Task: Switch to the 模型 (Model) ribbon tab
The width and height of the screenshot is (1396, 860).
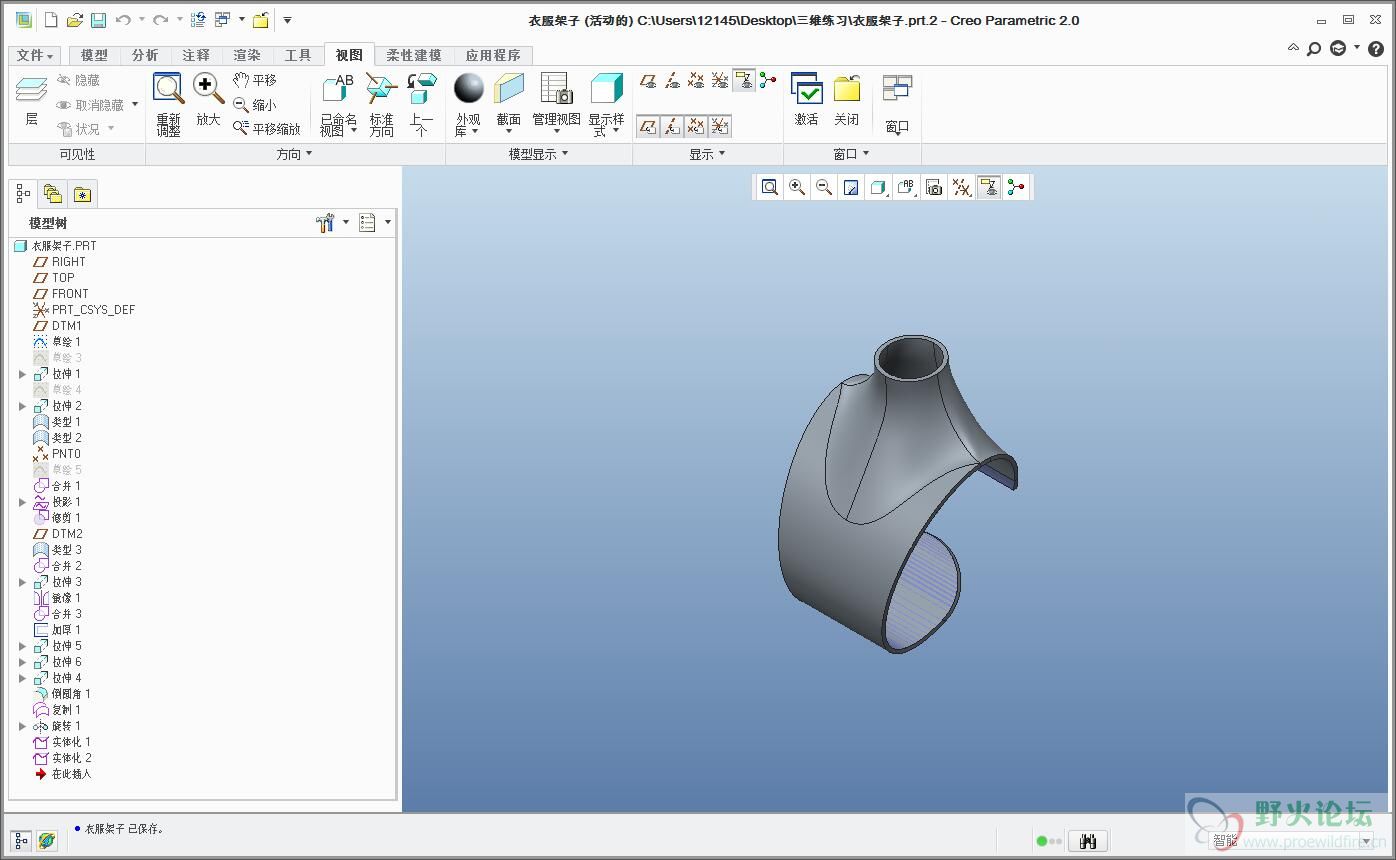Action: pyautogui.click(x=94, y=56)
